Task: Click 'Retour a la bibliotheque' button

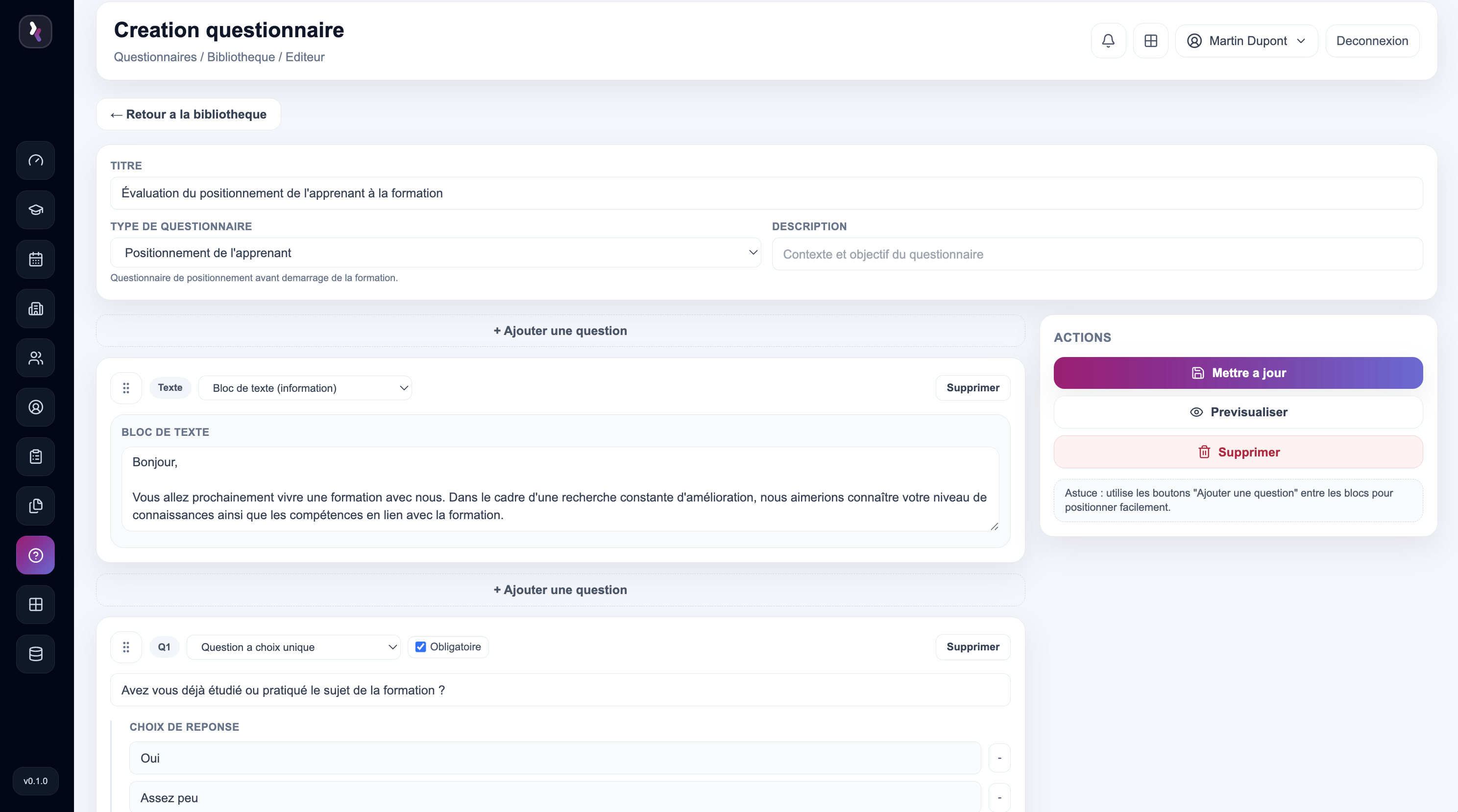Action: 189,114
